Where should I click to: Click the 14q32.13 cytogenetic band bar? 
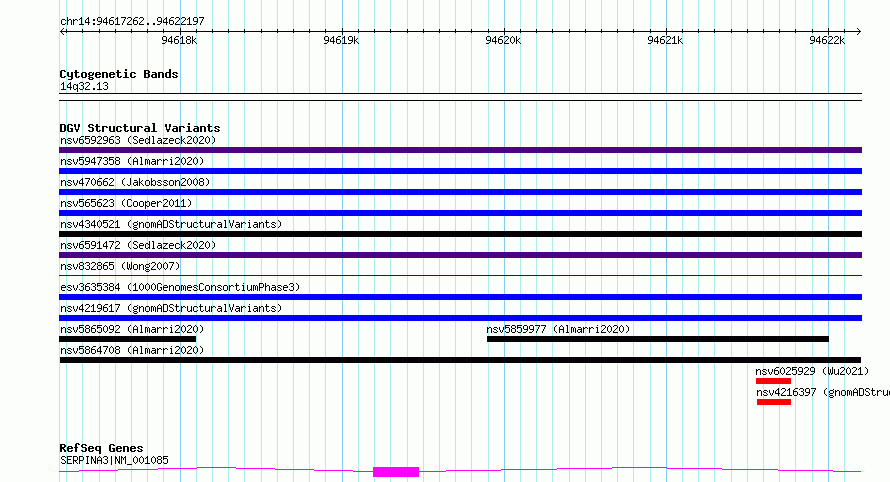pyautogui.click(x=460, y=97)
